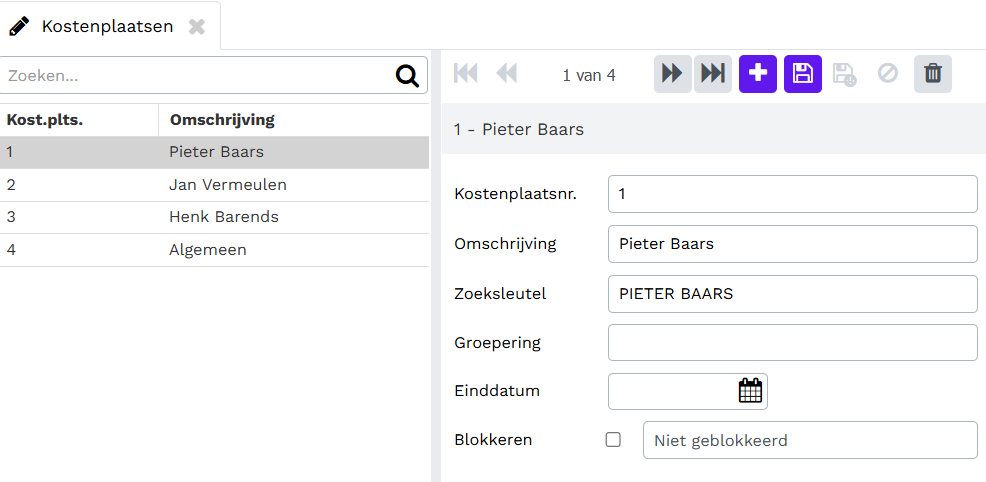Go to the first record
Screen dimensions: 986x482
pyautogui.click(x=465, y=74)
